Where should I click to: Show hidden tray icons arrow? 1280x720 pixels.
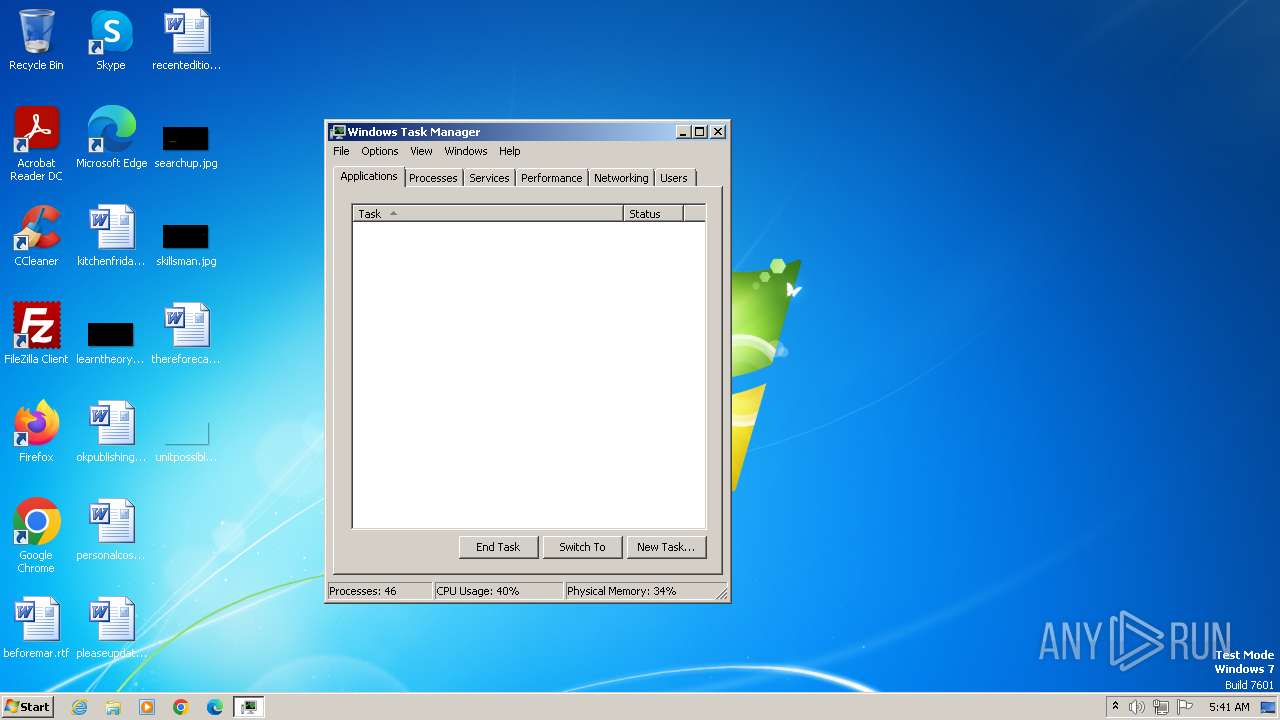[1115, 706]
